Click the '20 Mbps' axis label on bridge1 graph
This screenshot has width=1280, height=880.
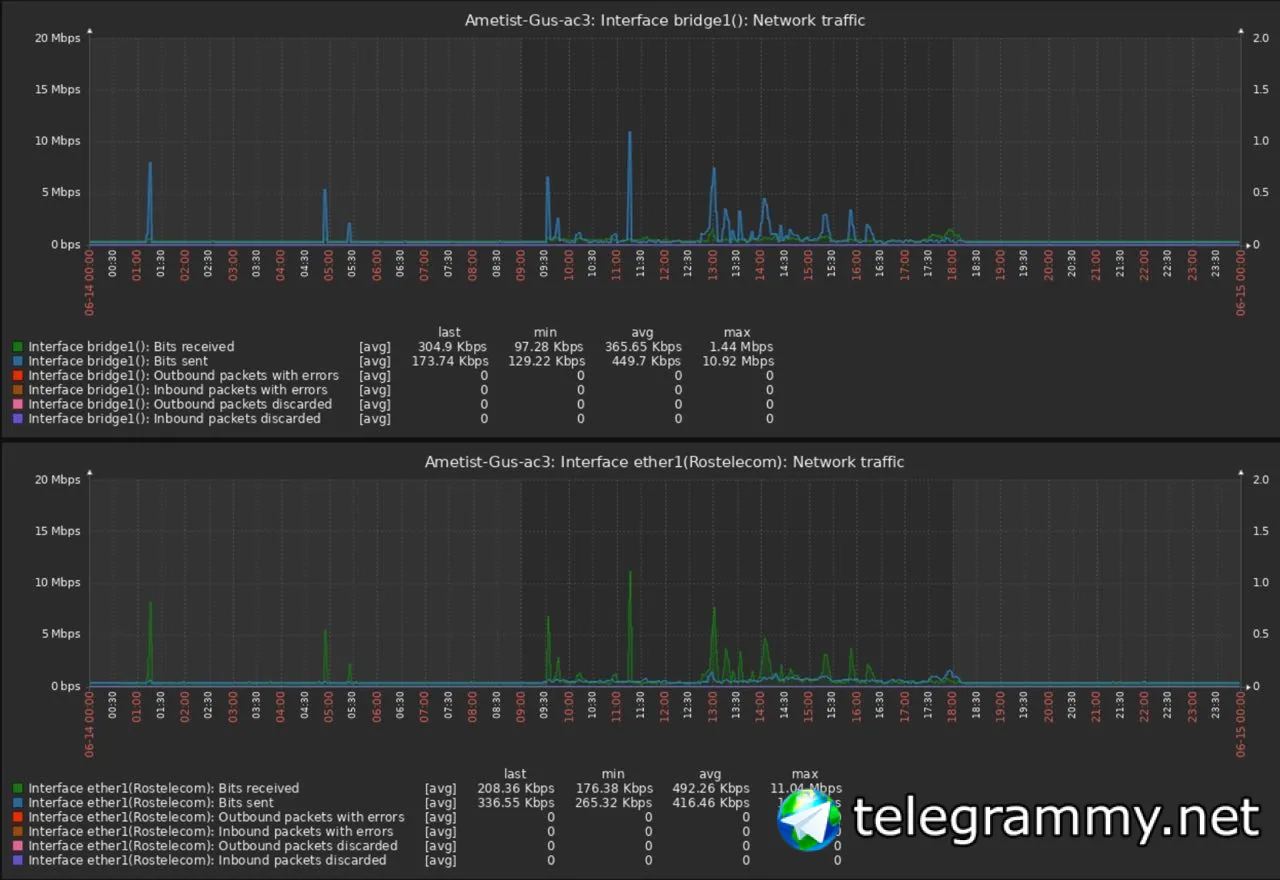[x=57, y=38]
